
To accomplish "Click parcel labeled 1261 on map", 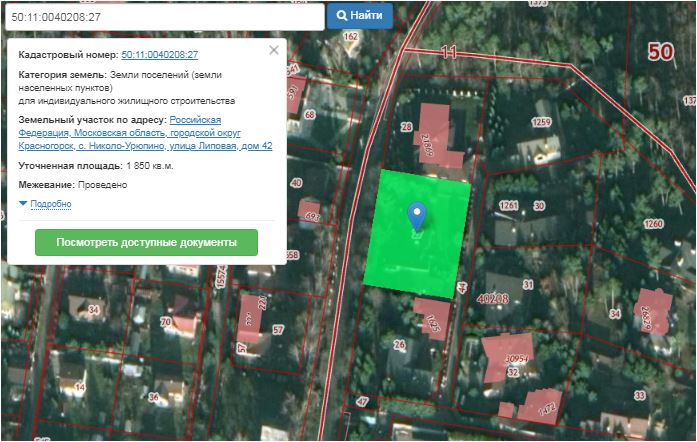I will tap(509, 206).
